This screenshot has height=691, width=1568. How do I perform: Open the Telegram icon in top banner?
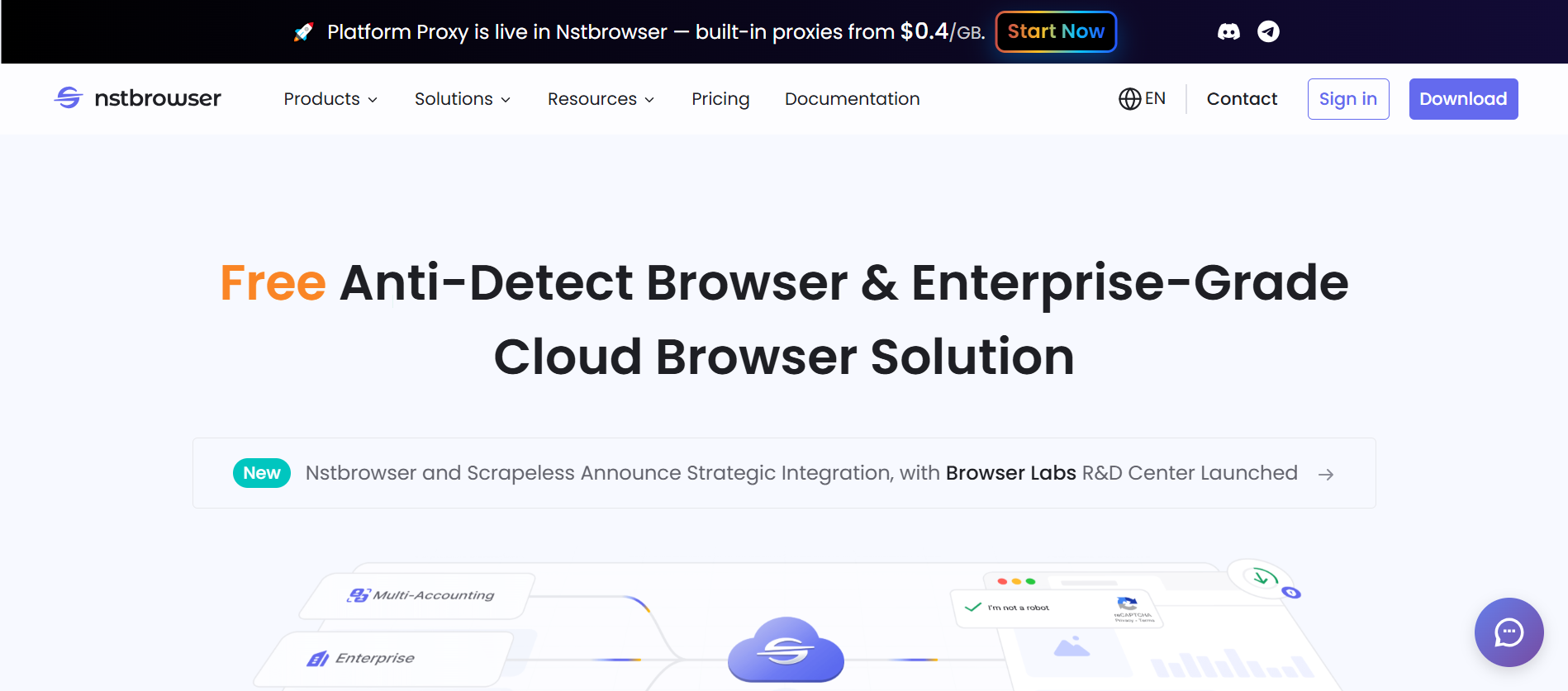tap(1268, 31)
